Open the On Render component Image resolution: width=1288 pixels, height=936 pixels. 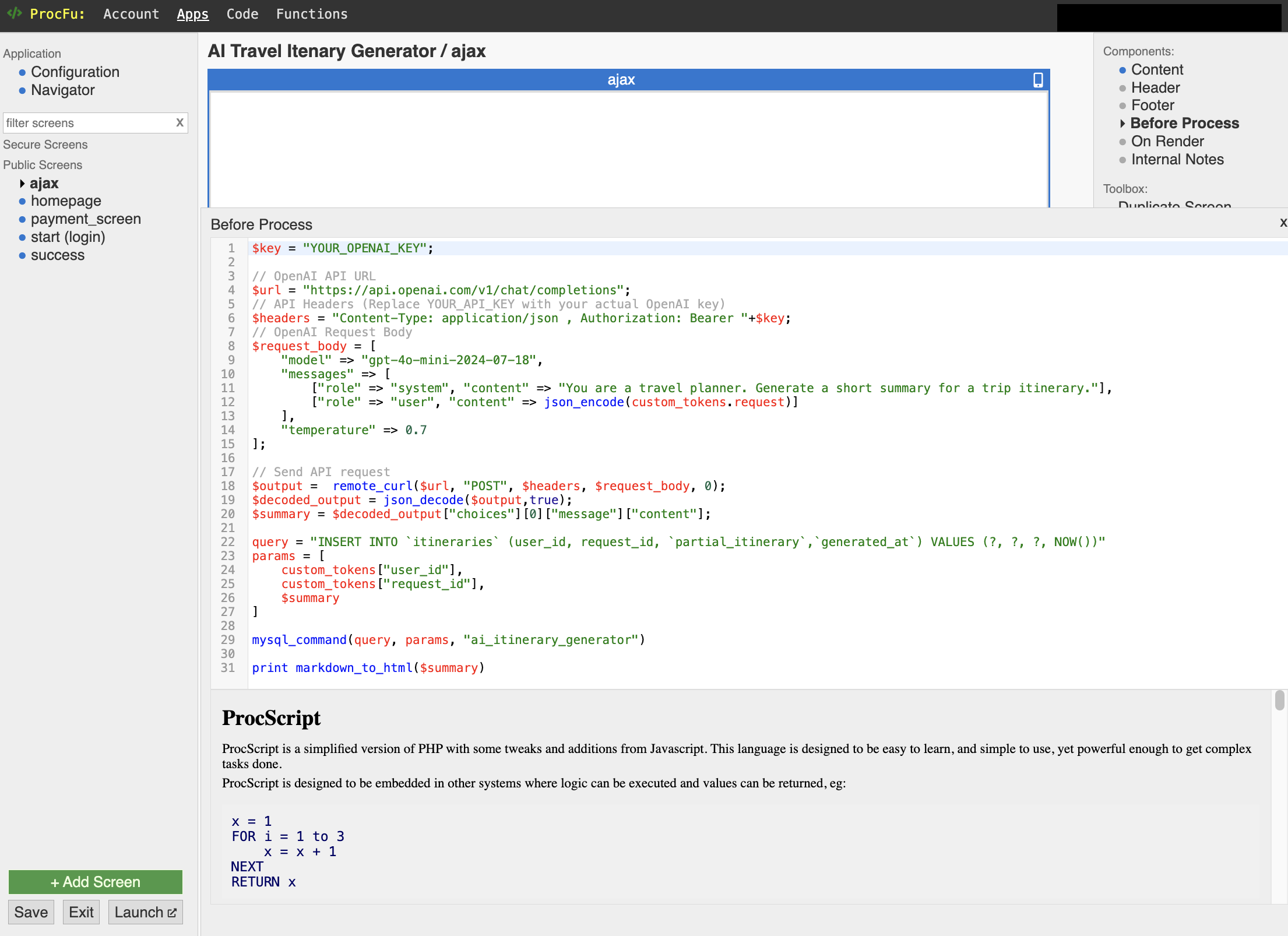(x=1167, y=141)
